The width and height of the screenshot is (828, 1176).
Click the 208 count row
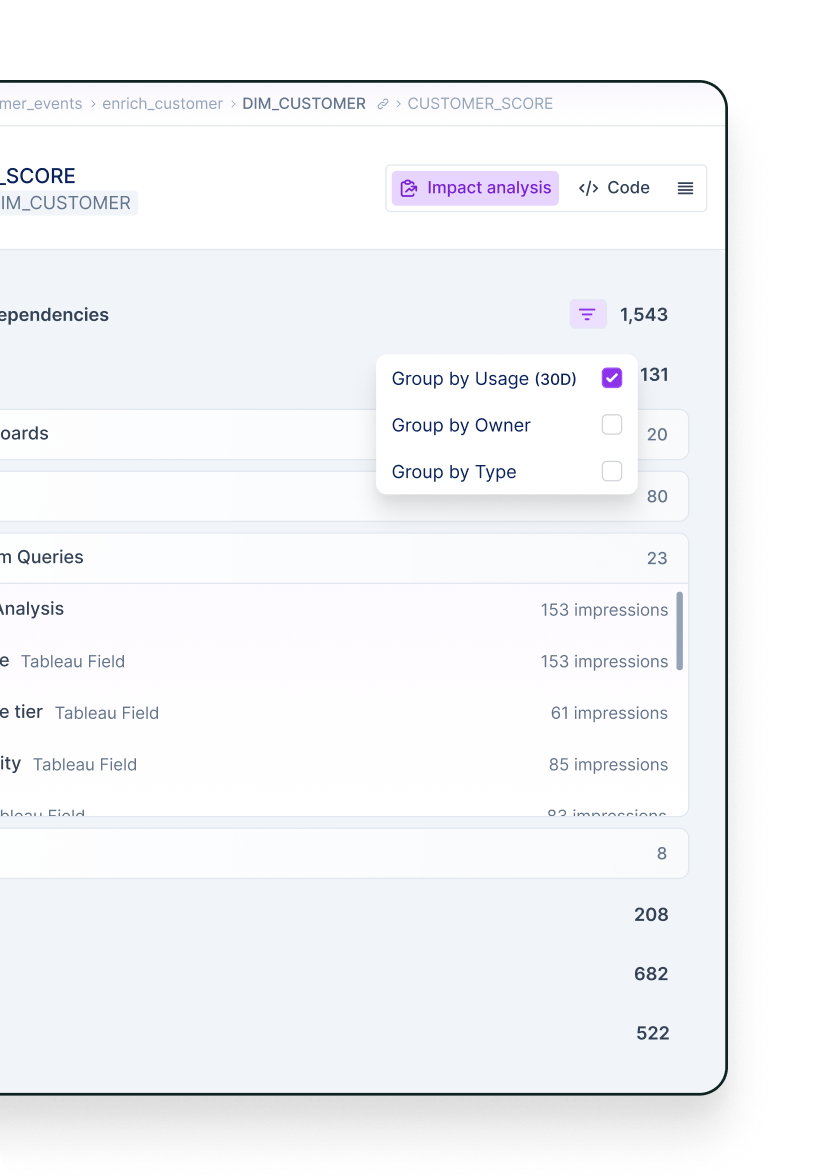point(651,914)
